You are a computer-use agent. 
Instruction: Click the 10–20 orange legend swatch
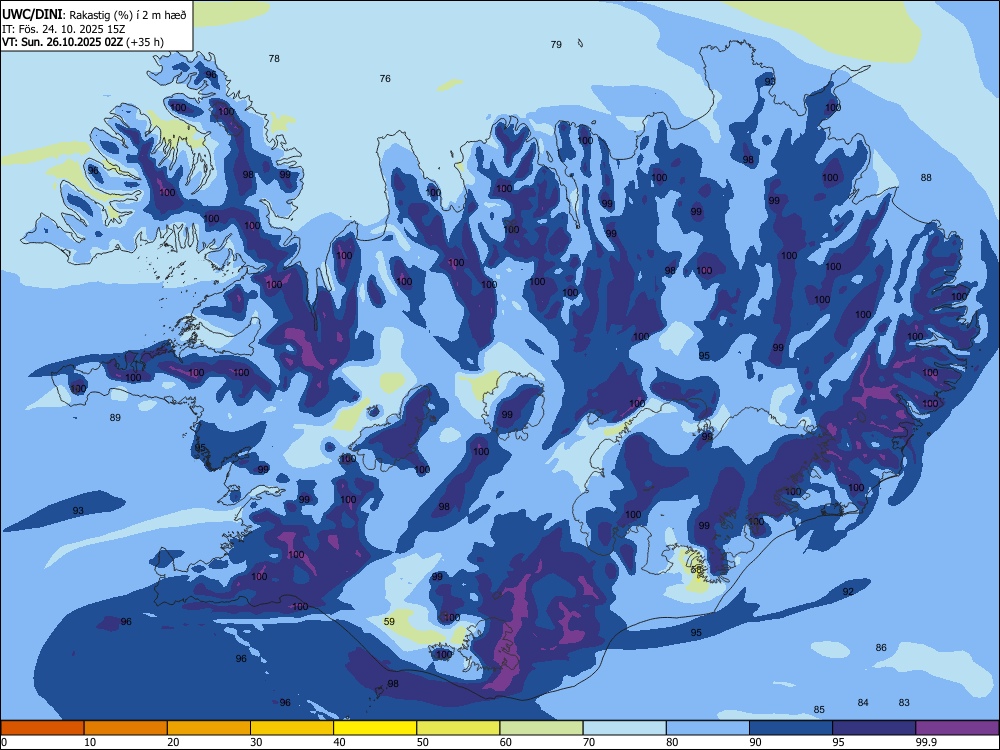pos(126,728)
